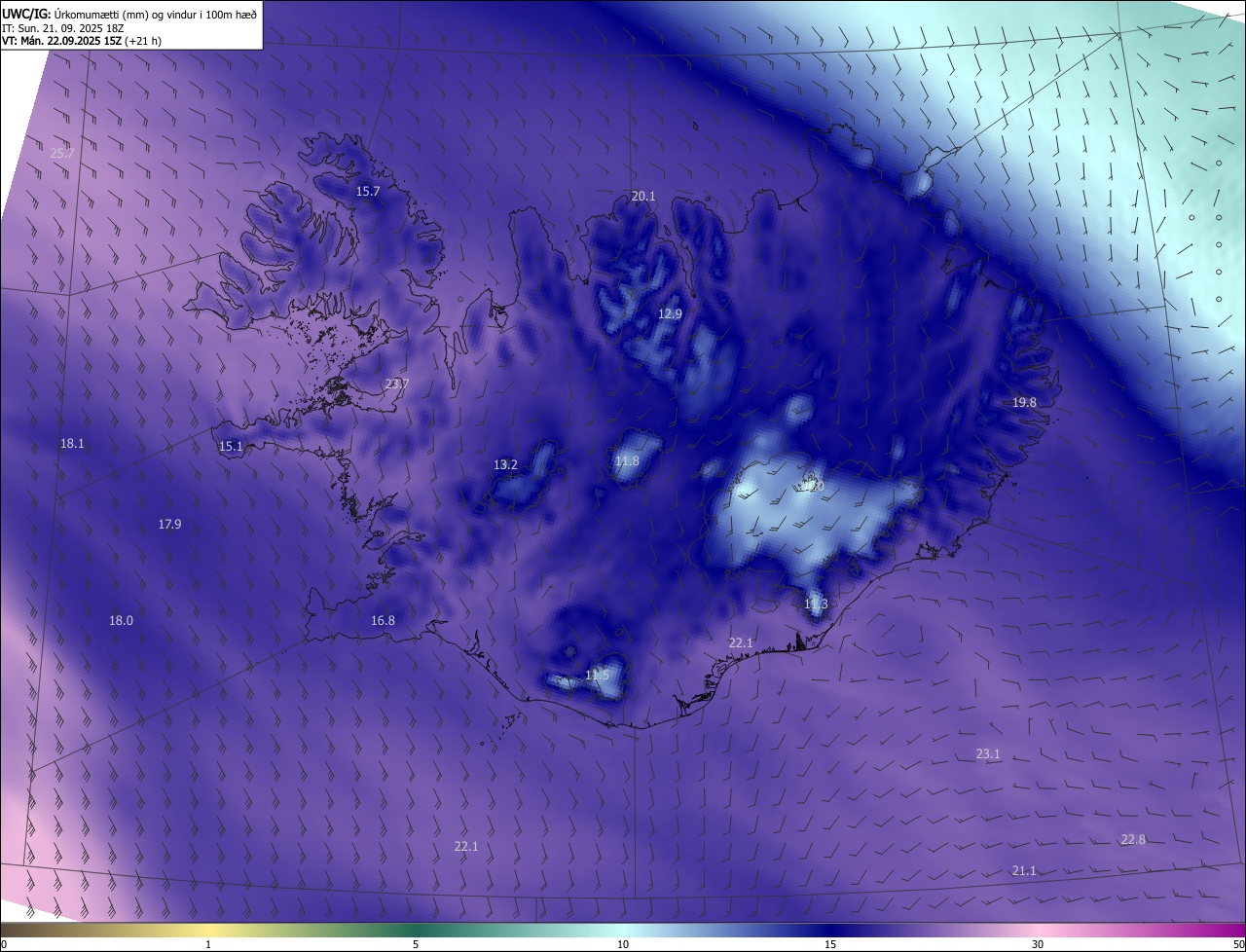Pick the 19.8 value label on the map
Viewport: 1246px width, 952px height.
1025,403
